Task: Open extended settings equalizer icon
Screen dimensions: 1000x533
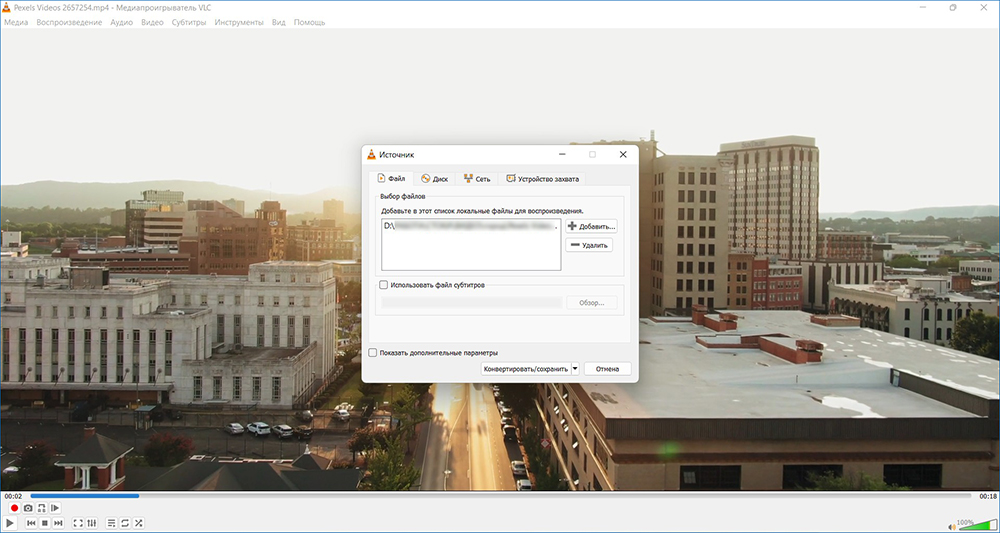Action: (x=91, y=523)
